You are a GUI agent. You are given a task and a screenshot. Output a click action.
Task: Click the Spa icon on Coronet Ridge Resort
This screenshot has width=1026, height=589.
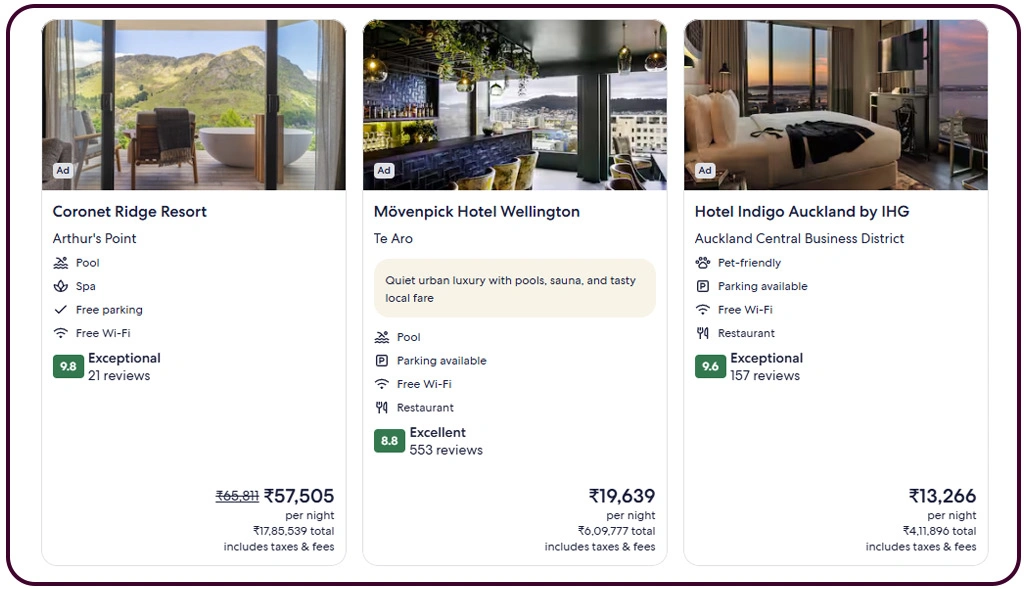[62, 286]
